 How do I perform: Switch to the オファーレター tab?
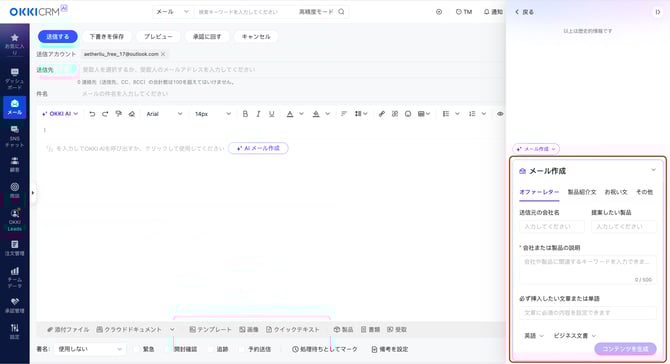pos(539,192)
